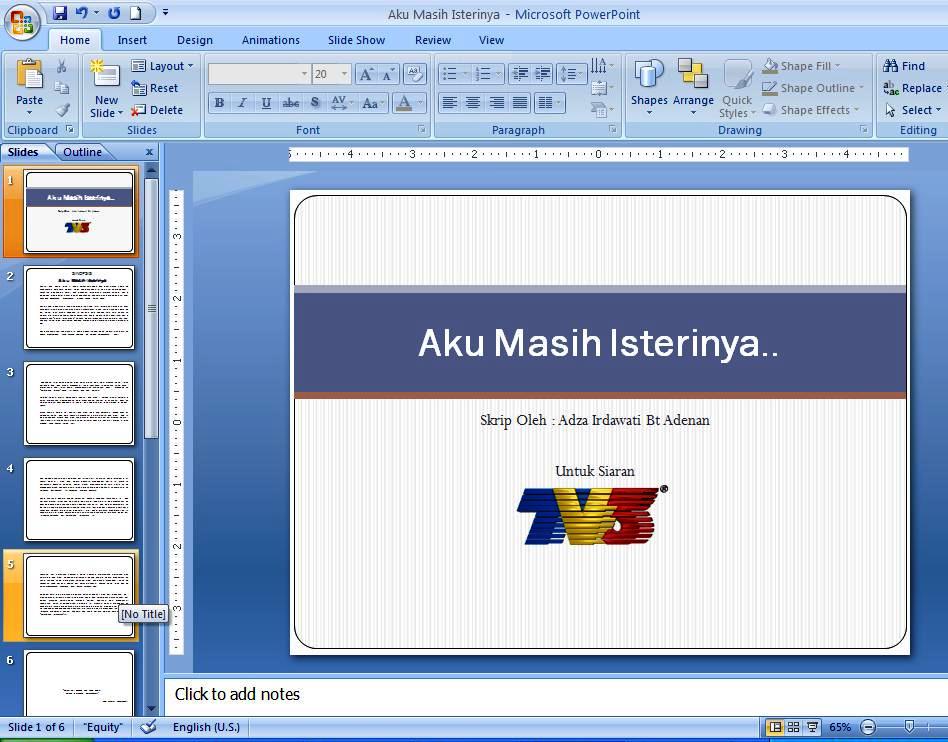The width and height of the screenshot is (948, 742).
Task: Copy selection from the Clipboard group
Action: click(x=61, y=88)
